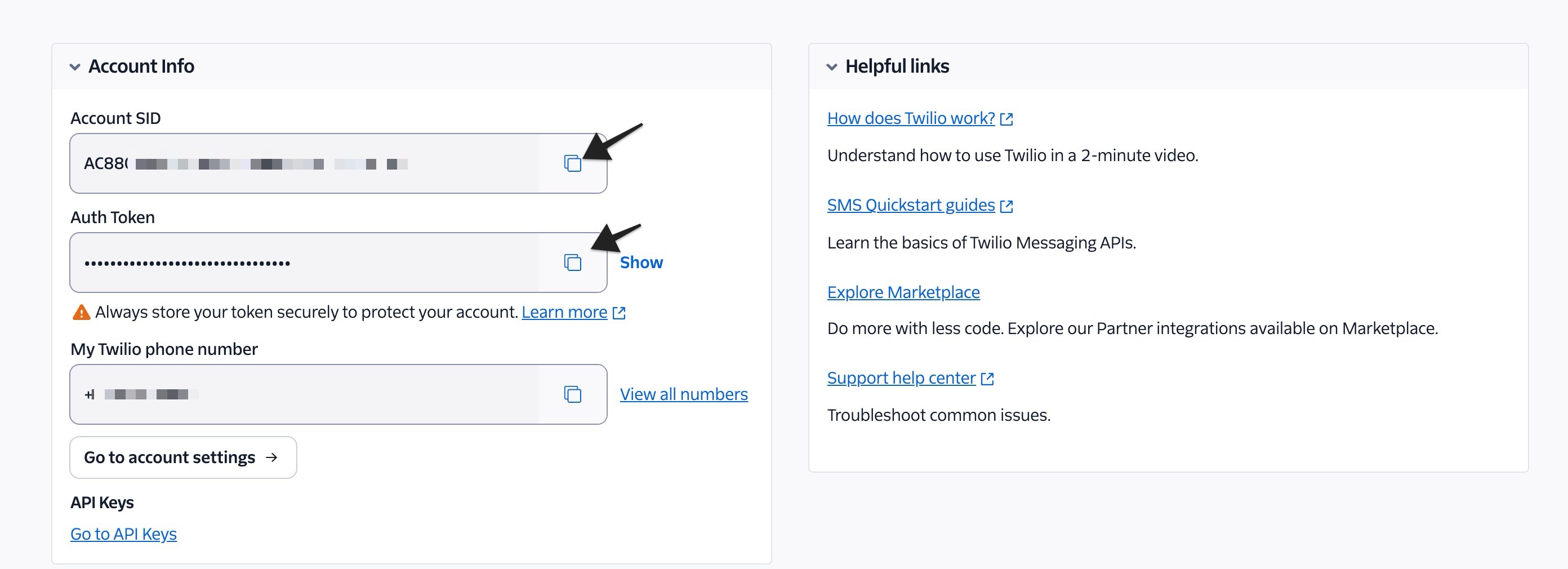Click text 'Troubleshoot common issues.'
The image size is (1568, 569).
(939, 415)
